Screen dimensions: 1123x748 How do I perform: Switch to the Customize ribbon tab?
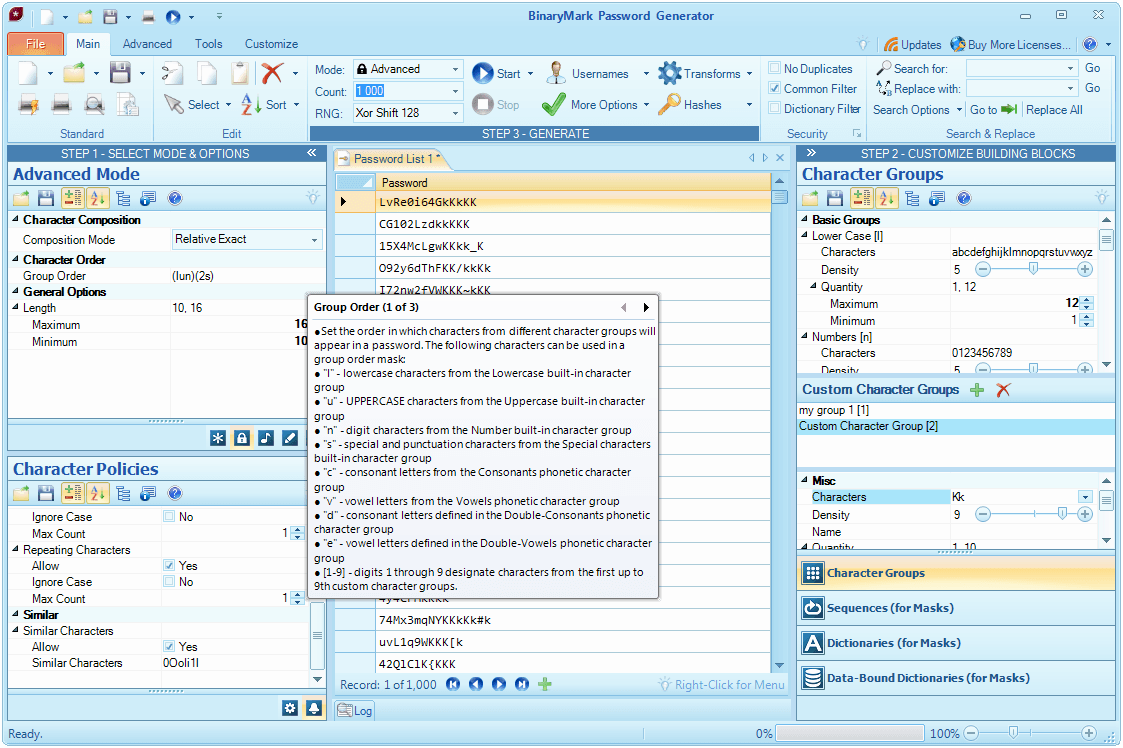(x=271, y=44)
